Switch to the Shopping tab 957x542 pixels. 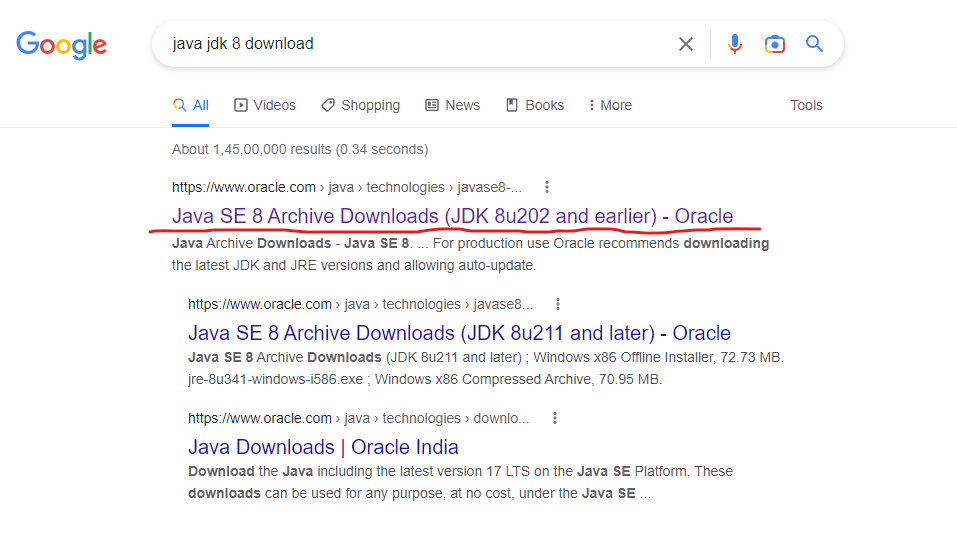[x=360, y=105]
